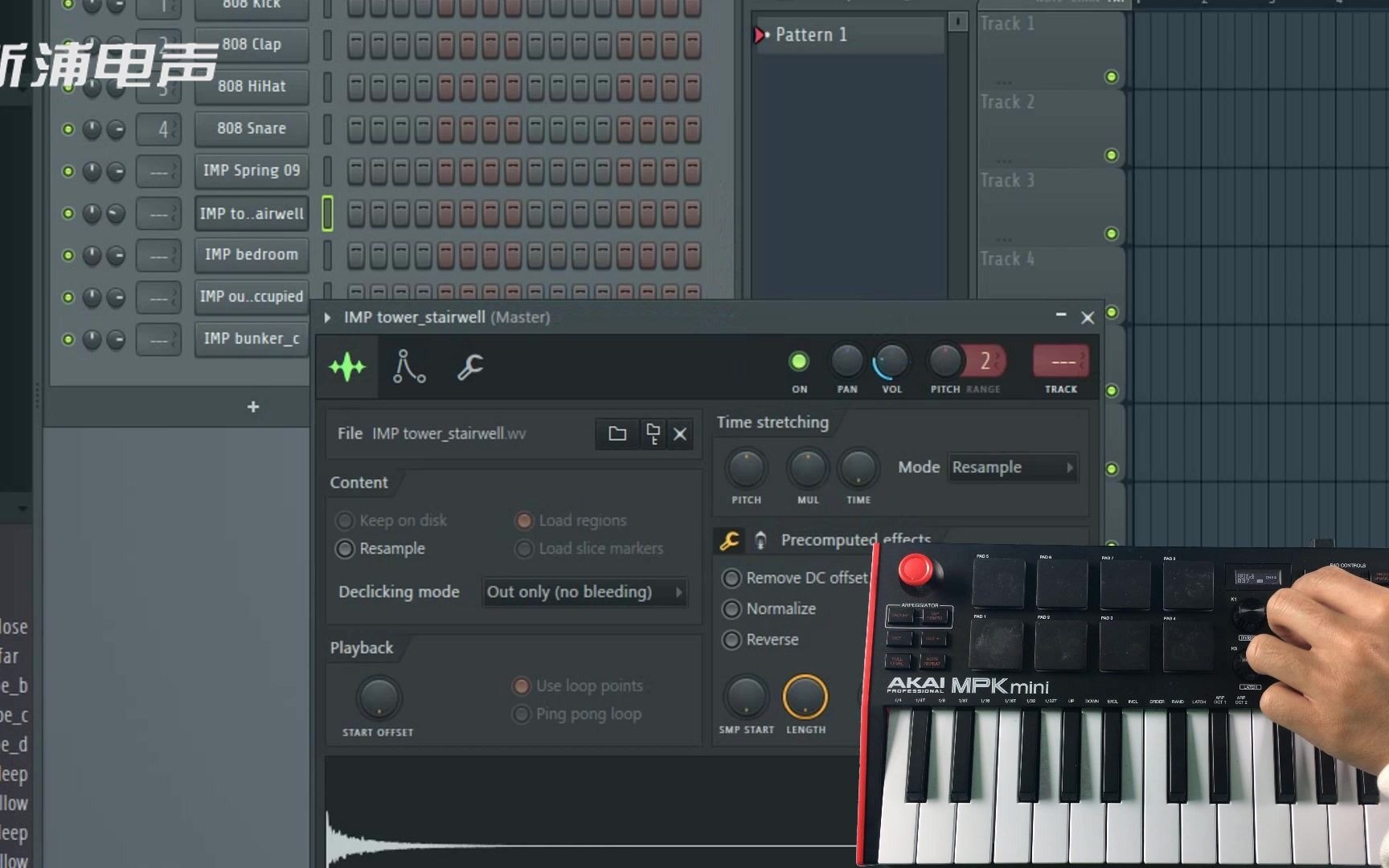Open the Mode Resample dropdown
Screen dimensions: 1389x868
(x=1013, y=468)
